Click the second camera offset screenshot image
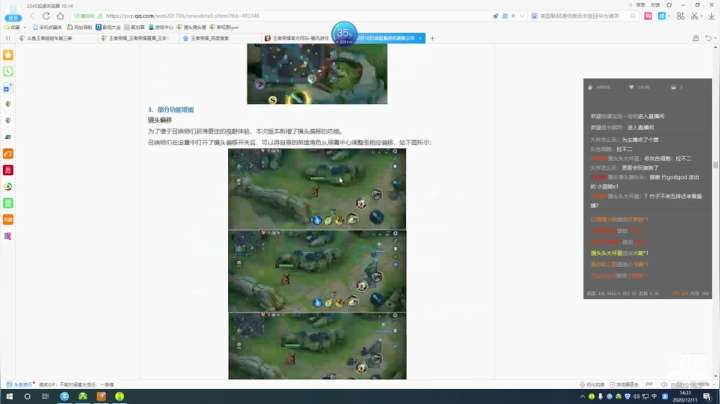Image resolution: width=720 pixels, height=404 pixels. [x=317, y=271]
